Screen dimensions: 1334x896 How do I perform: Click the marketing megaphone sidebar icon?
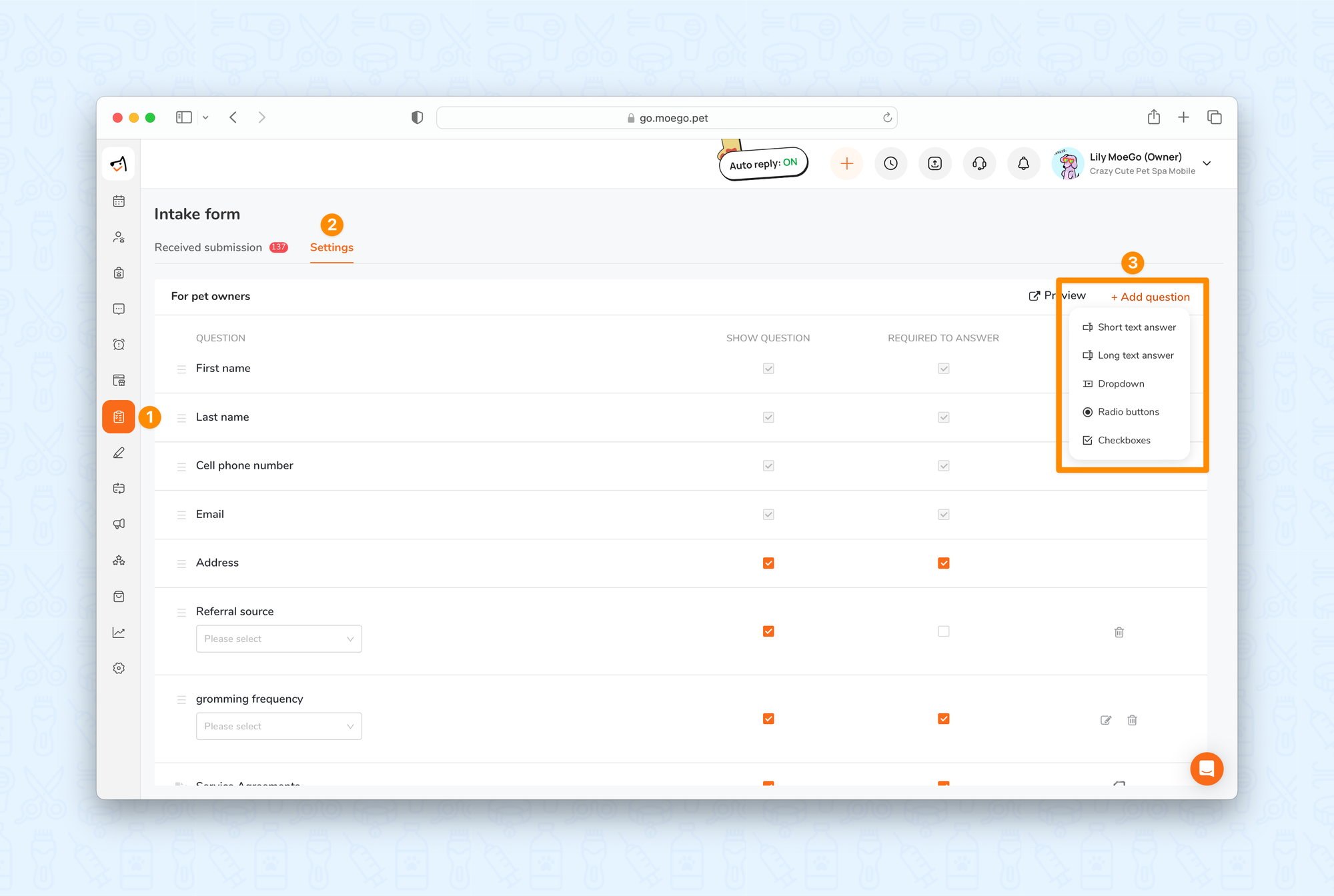119,524
